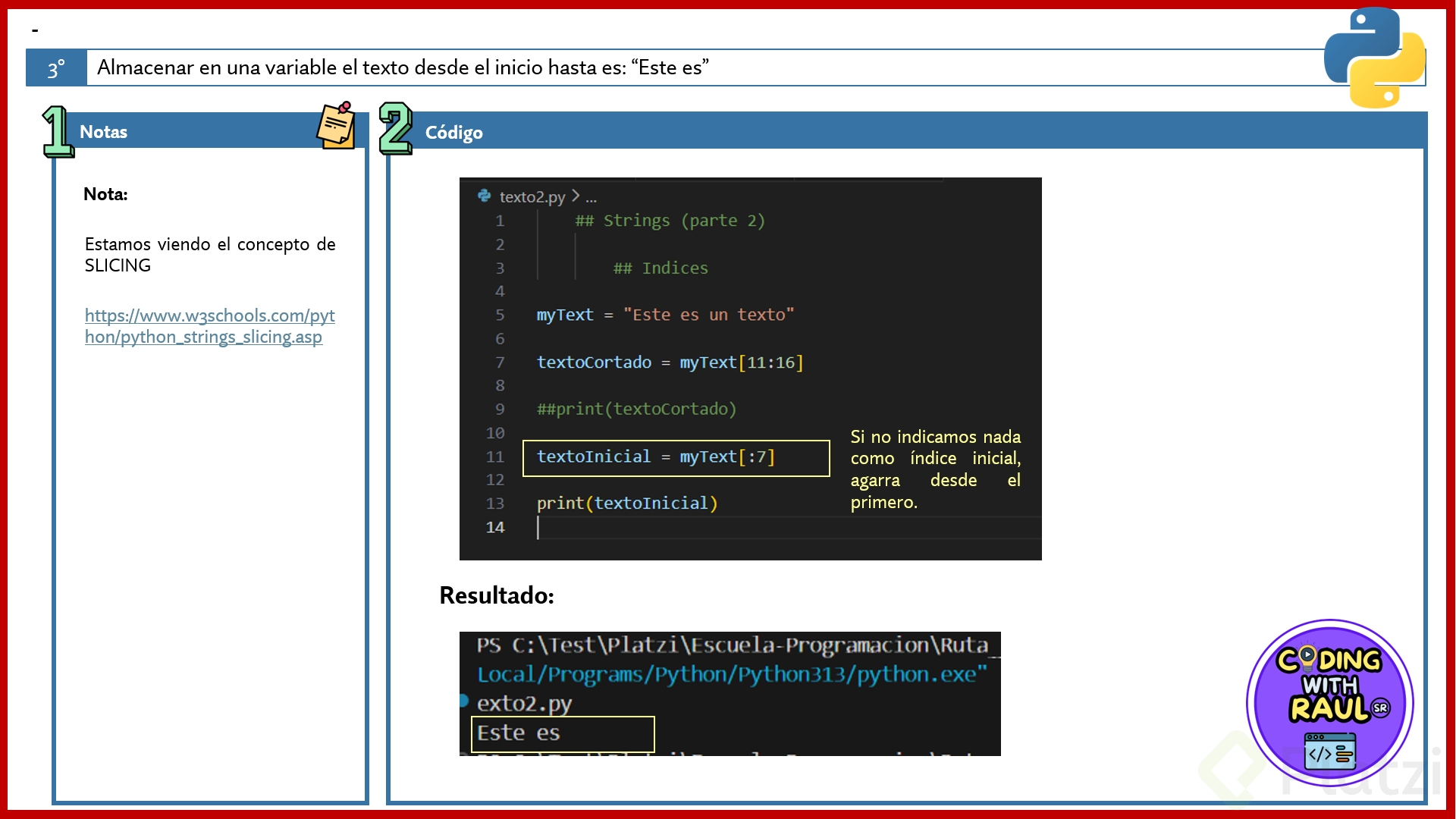Click line number 14 in editor gutter
The height and width of the screenshot is (819, 1456).
[494, 527]
